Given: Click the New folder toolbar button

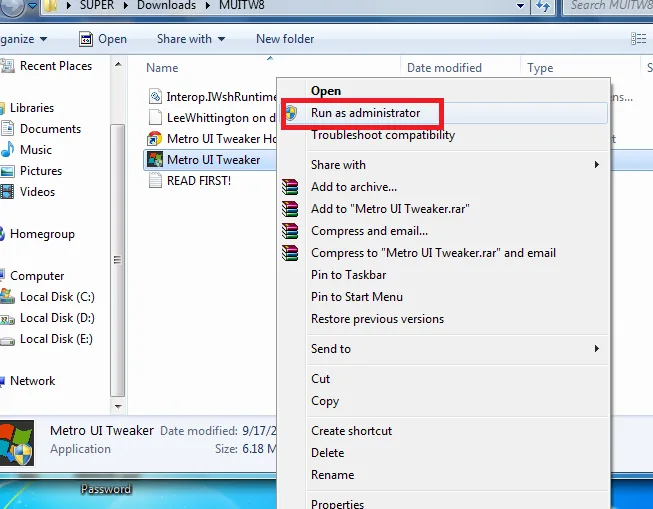Looking at the screenshot, I should click(285, 39).
